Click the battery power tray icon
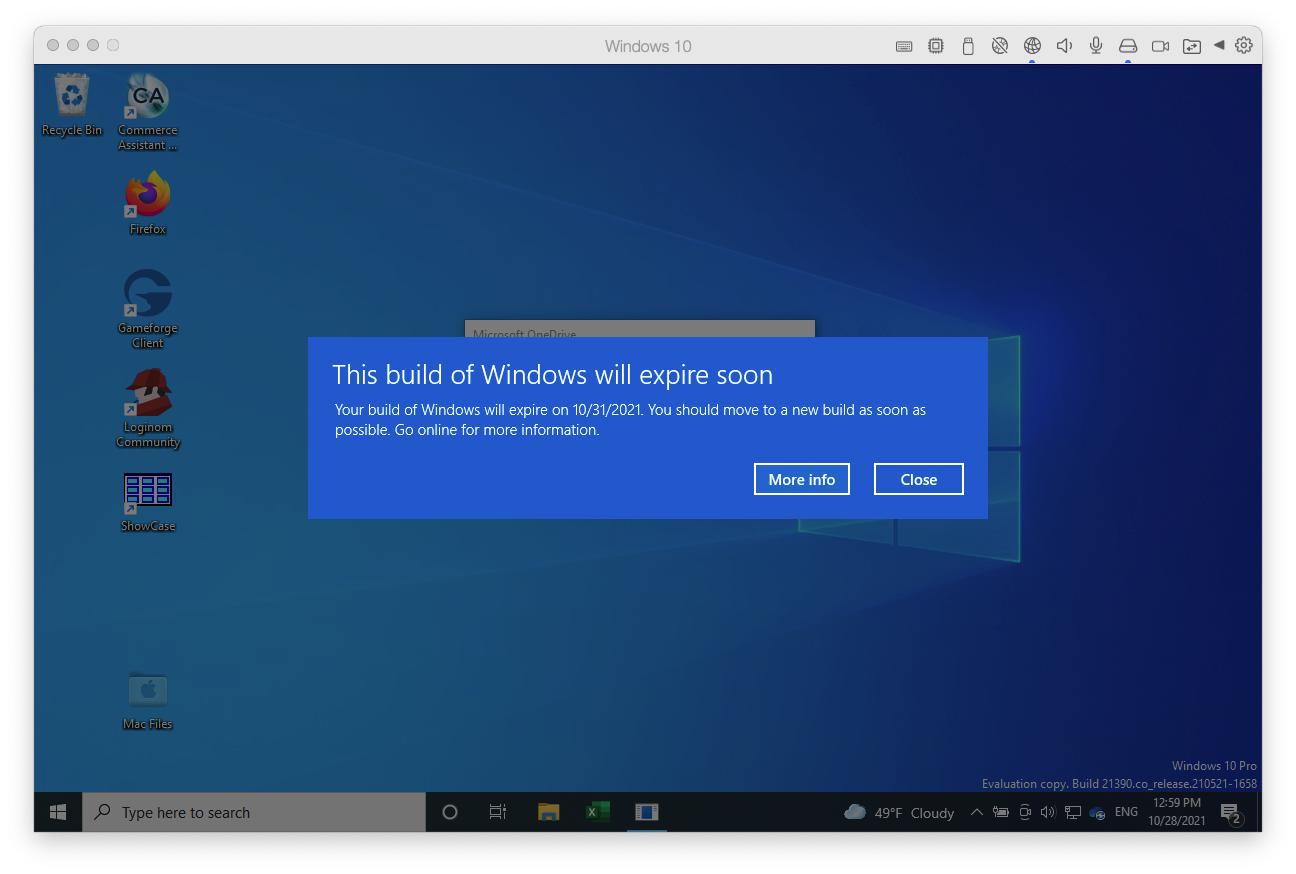The height and width of the screenshot is (874, 1296). pos(1001,812)
